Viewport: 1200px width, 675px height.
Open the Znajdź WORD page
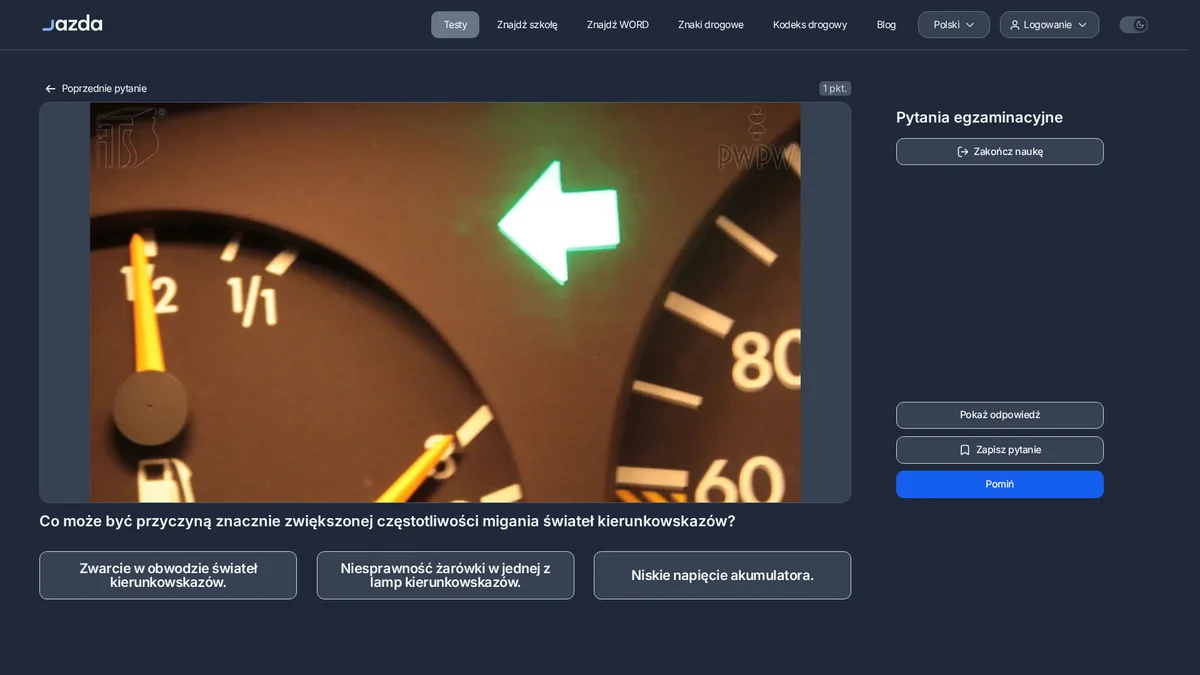click(618, 25)
